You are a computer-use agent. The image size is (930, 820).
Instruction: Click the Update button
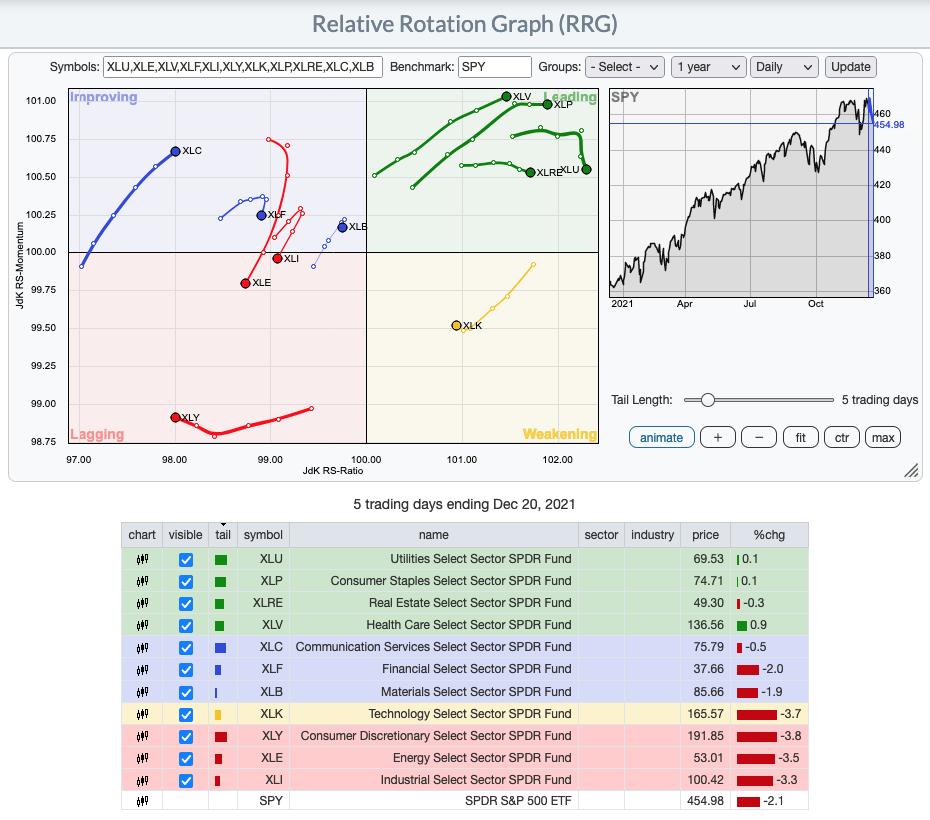point(851,67)
